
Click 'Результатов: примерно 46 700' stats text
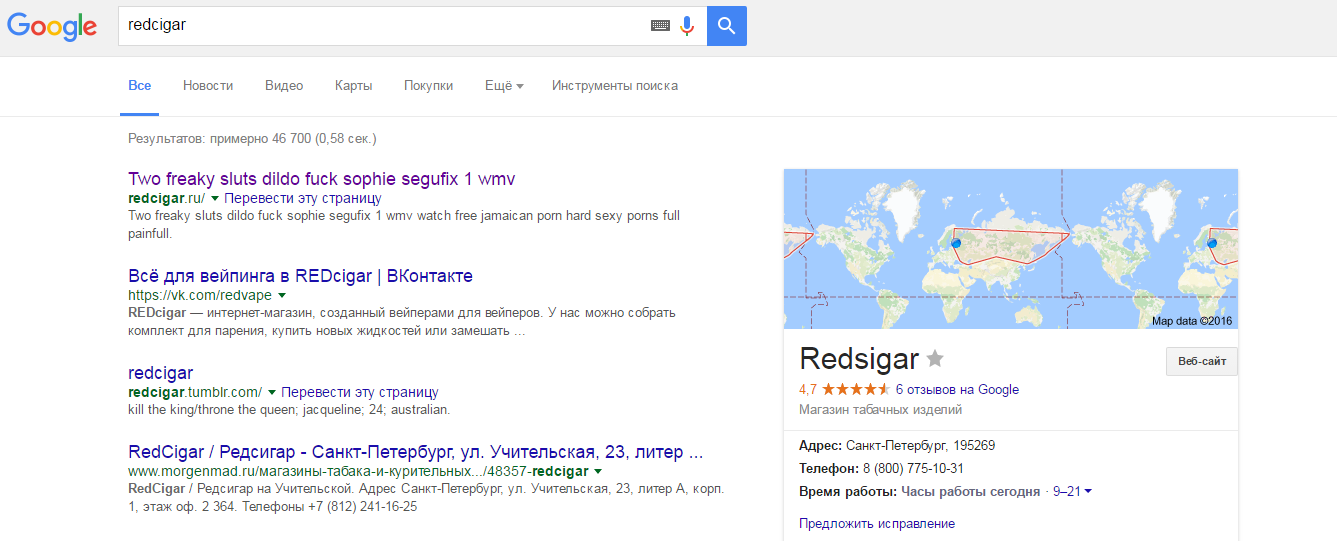click(x=252, y=139)
